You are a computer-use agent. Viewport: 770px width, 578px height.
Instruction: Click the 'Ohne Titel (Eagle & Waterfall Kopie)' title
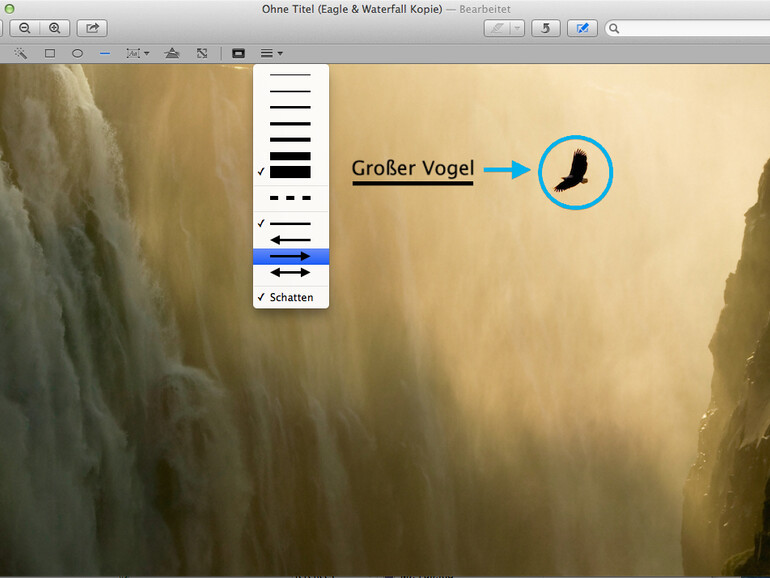click(x=352, y=9)
